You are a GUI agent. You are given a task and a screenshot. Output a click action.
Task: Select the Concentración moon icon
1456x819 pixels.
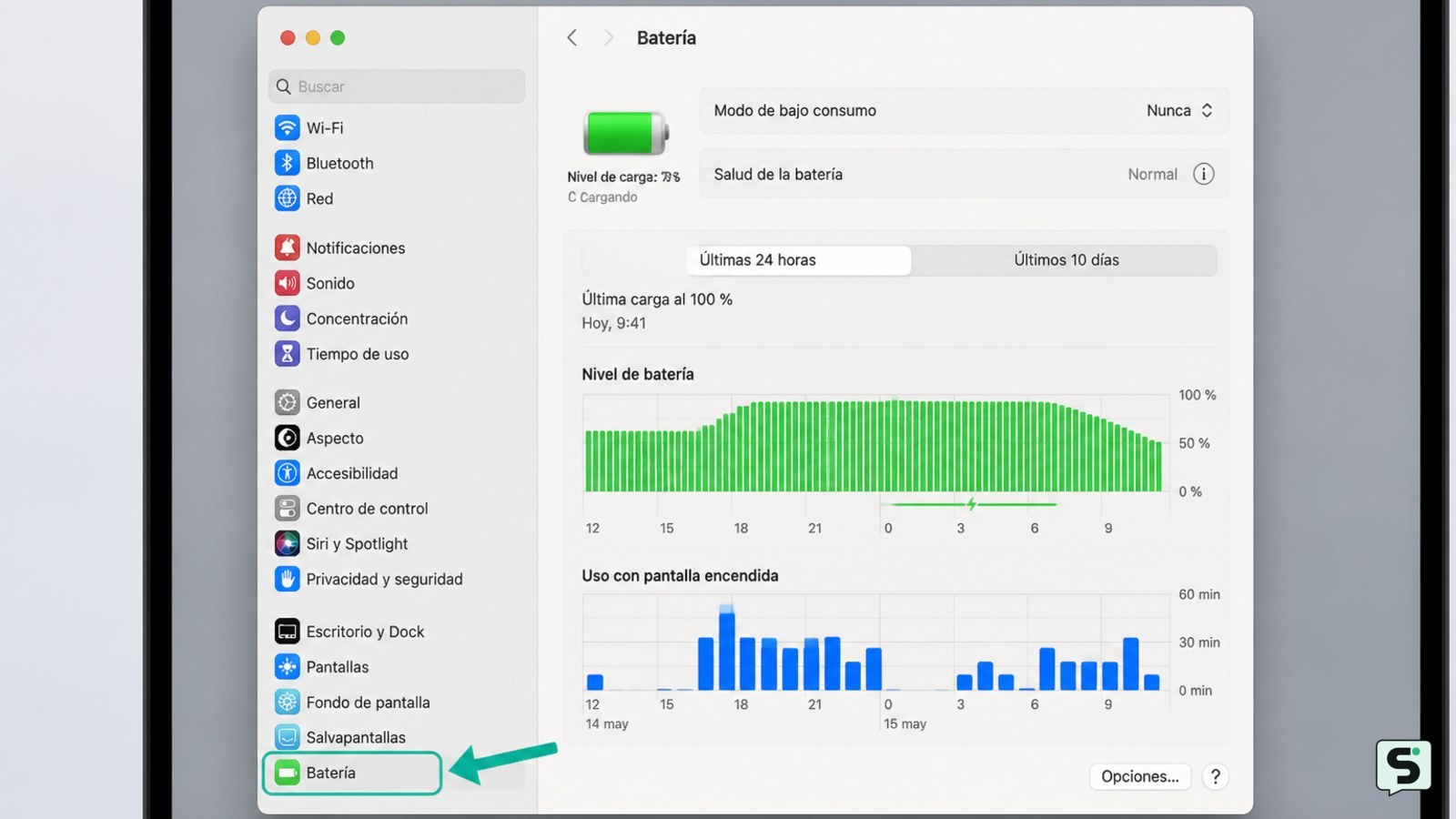point(287,318)
